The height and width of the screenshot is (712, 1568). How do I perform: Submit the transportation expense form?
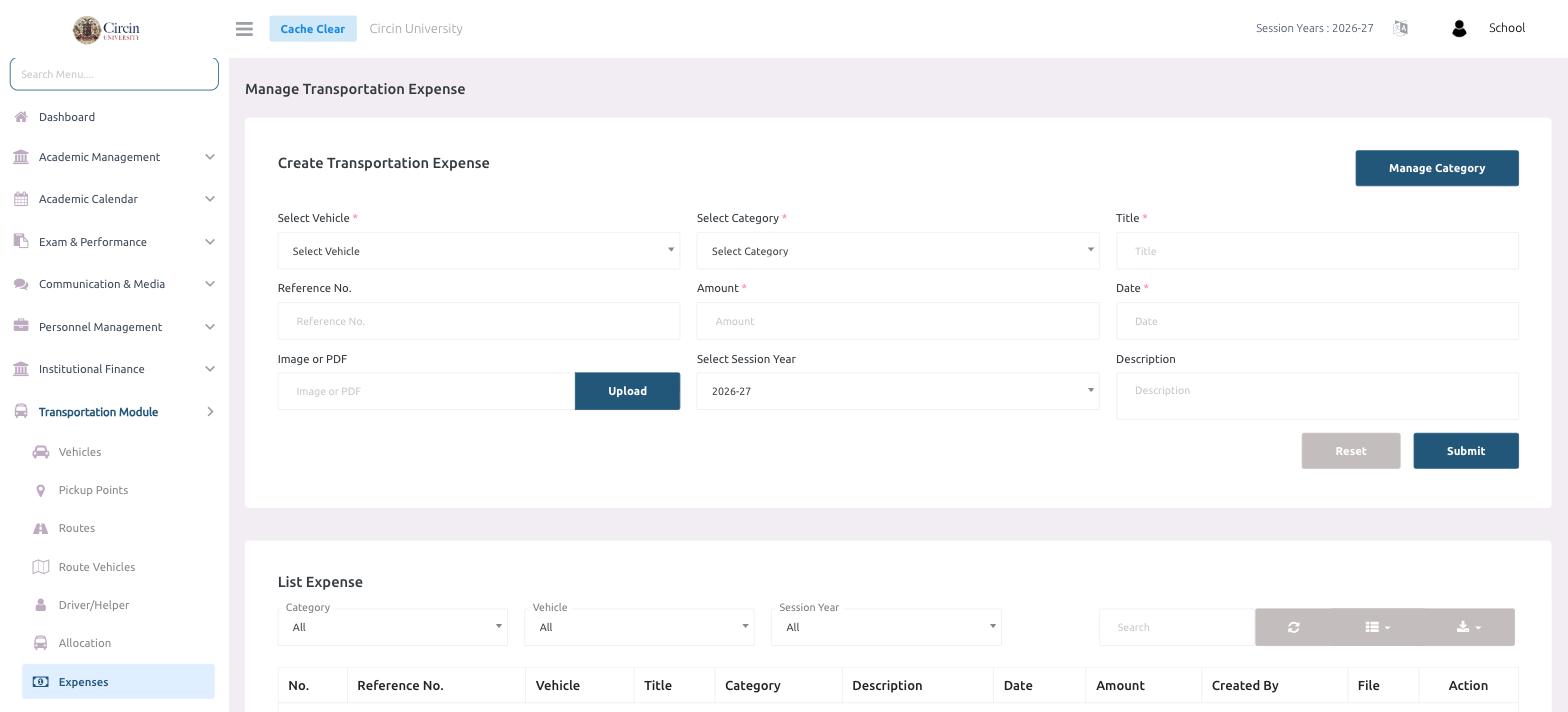pos(1466,451)
